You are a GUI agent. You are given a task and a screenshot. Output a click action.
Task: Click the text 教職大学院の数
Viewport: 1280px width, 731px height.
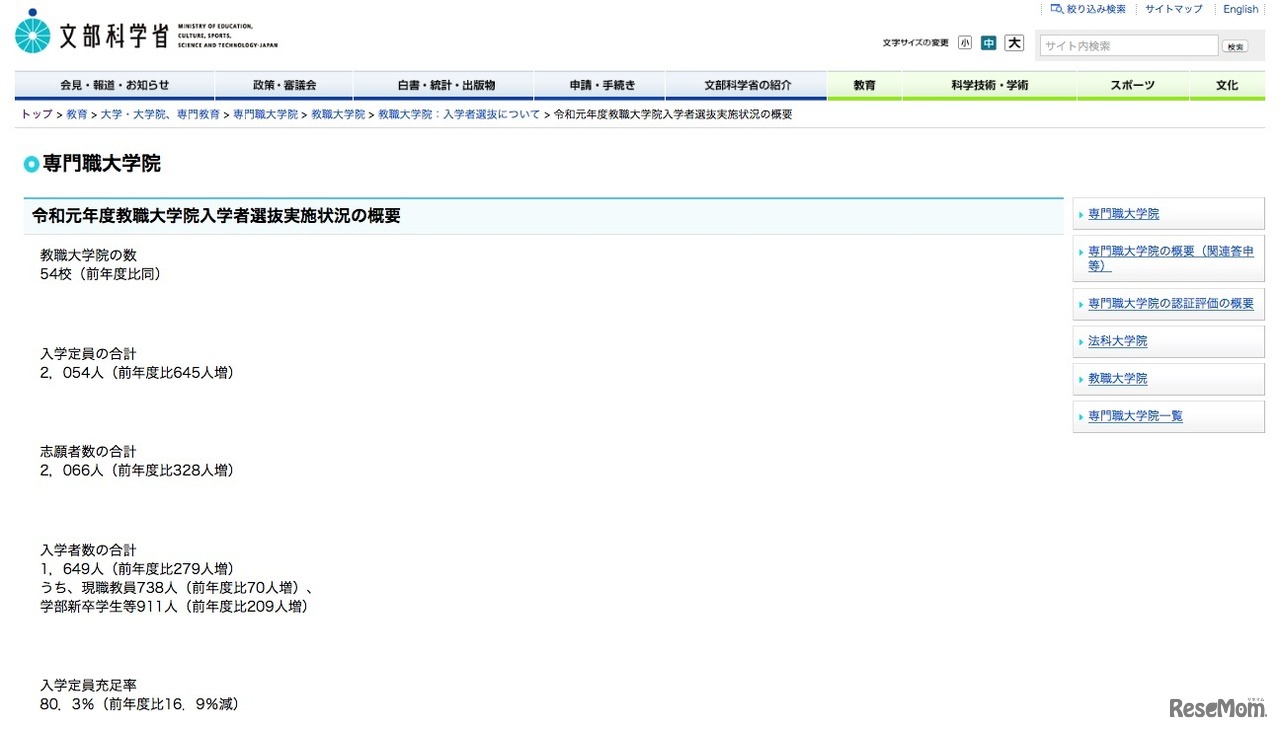(88, 255)
